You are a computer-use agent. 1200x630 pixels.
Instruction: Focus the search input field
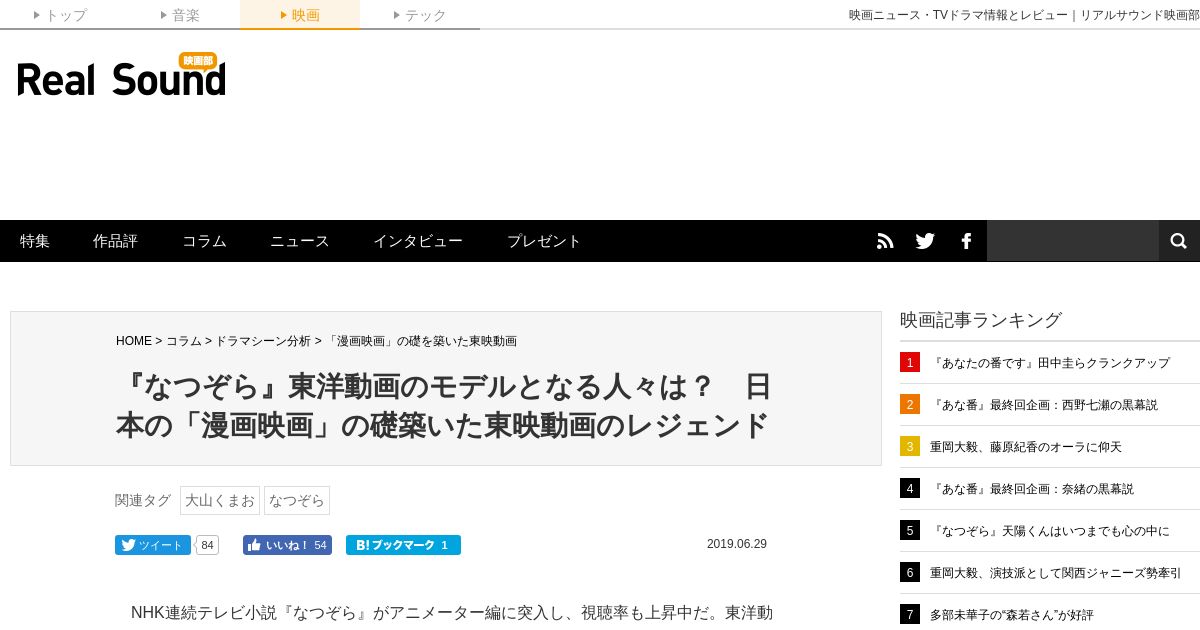click(1073, 241)
